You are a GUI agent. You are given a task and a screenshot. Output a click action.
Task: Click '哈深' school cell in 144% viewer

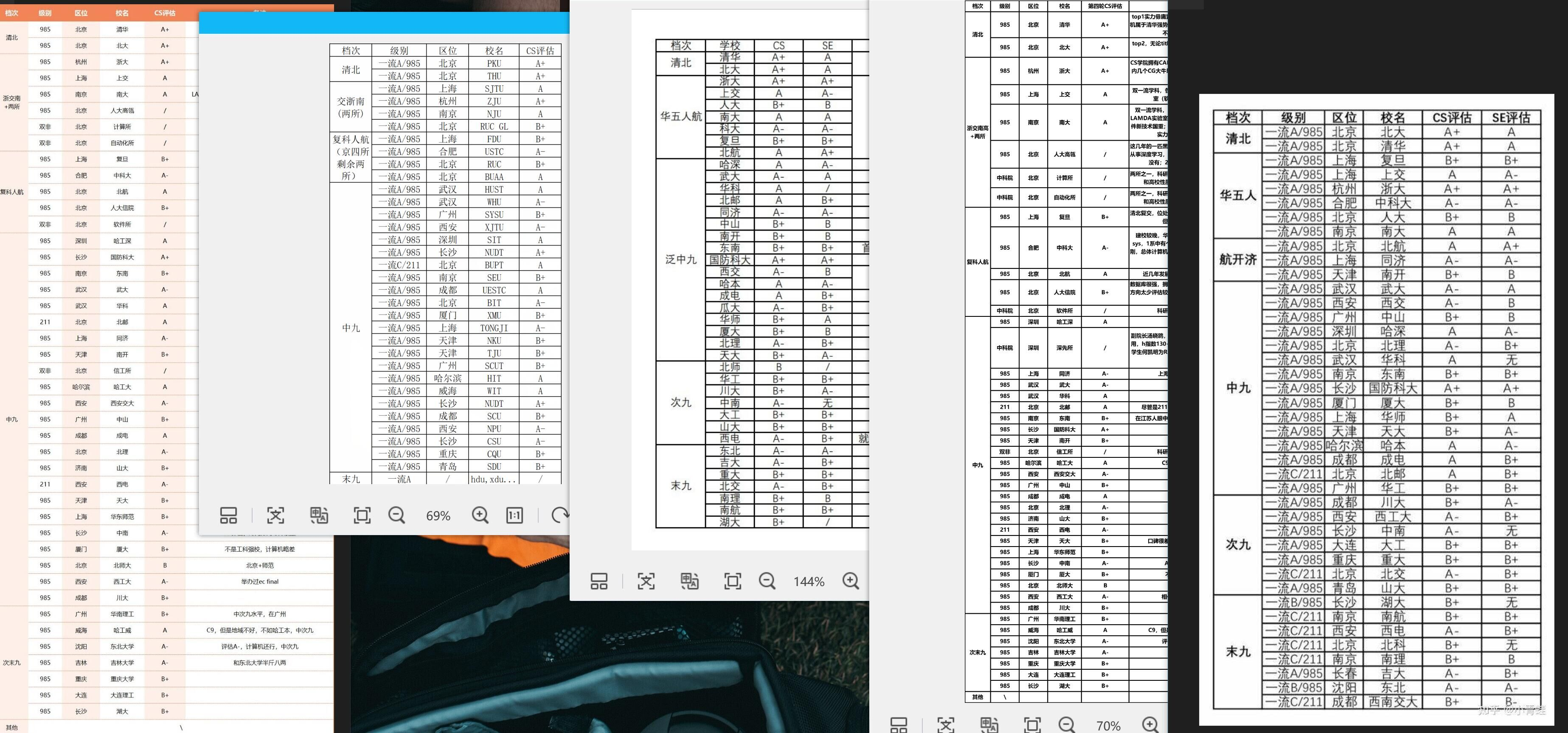(x=730, y=164)
